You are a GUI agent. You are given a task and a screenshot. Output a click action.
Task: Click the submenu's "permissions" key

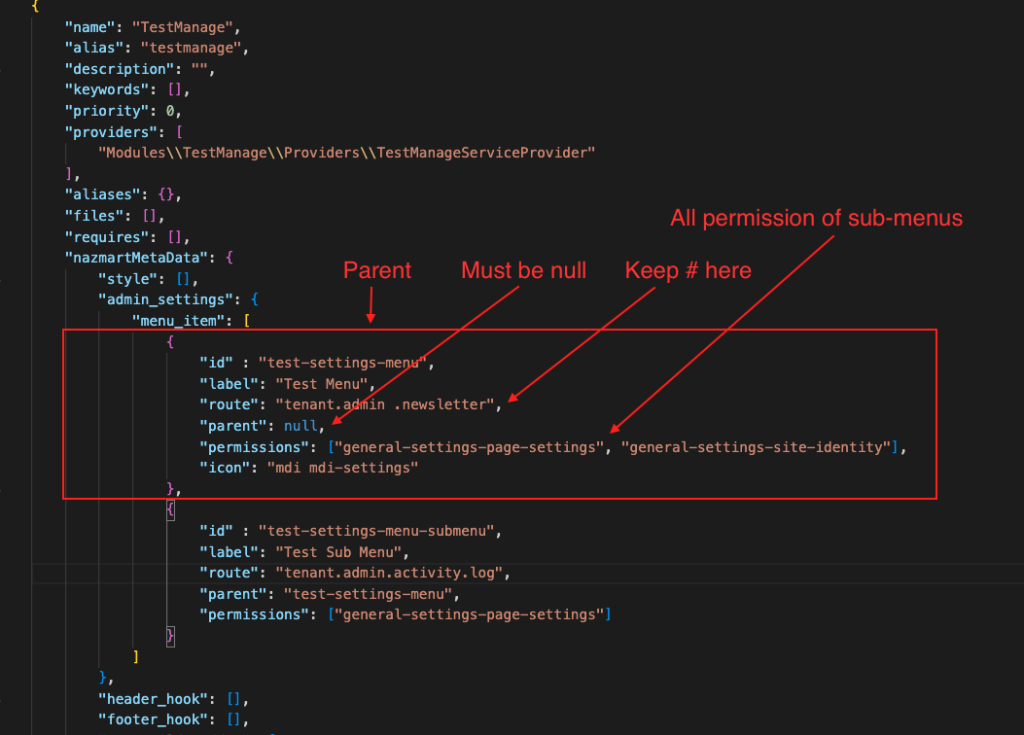tap(255, 615)
